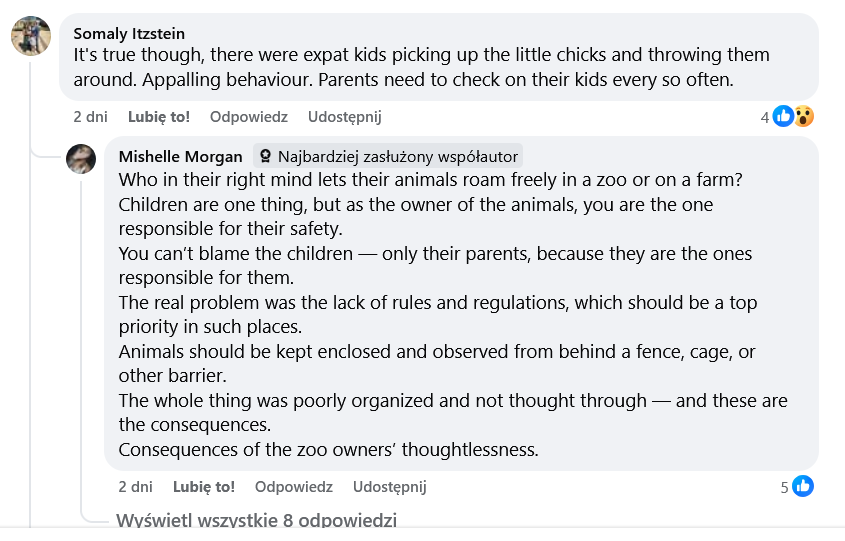Click "Najbardziej zasłużony współautor" badge label
Image resolution: width=845 pixels, height=541 pixels.
[x=398, y=157]
